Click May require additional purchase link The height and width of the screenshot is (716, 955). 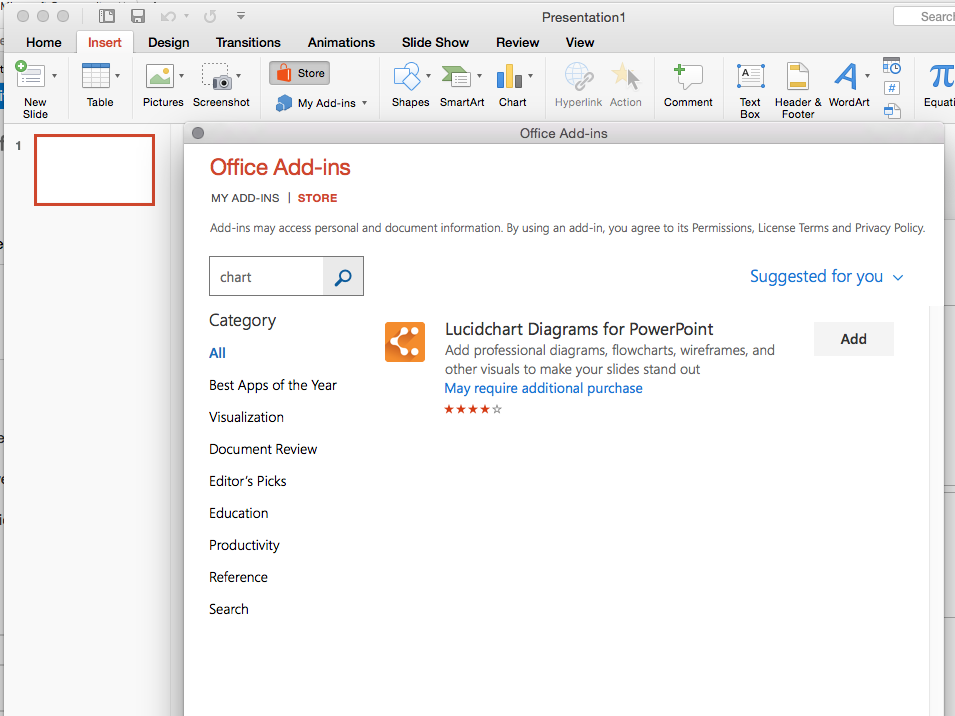pyautogui.click(x=543, y=388)
